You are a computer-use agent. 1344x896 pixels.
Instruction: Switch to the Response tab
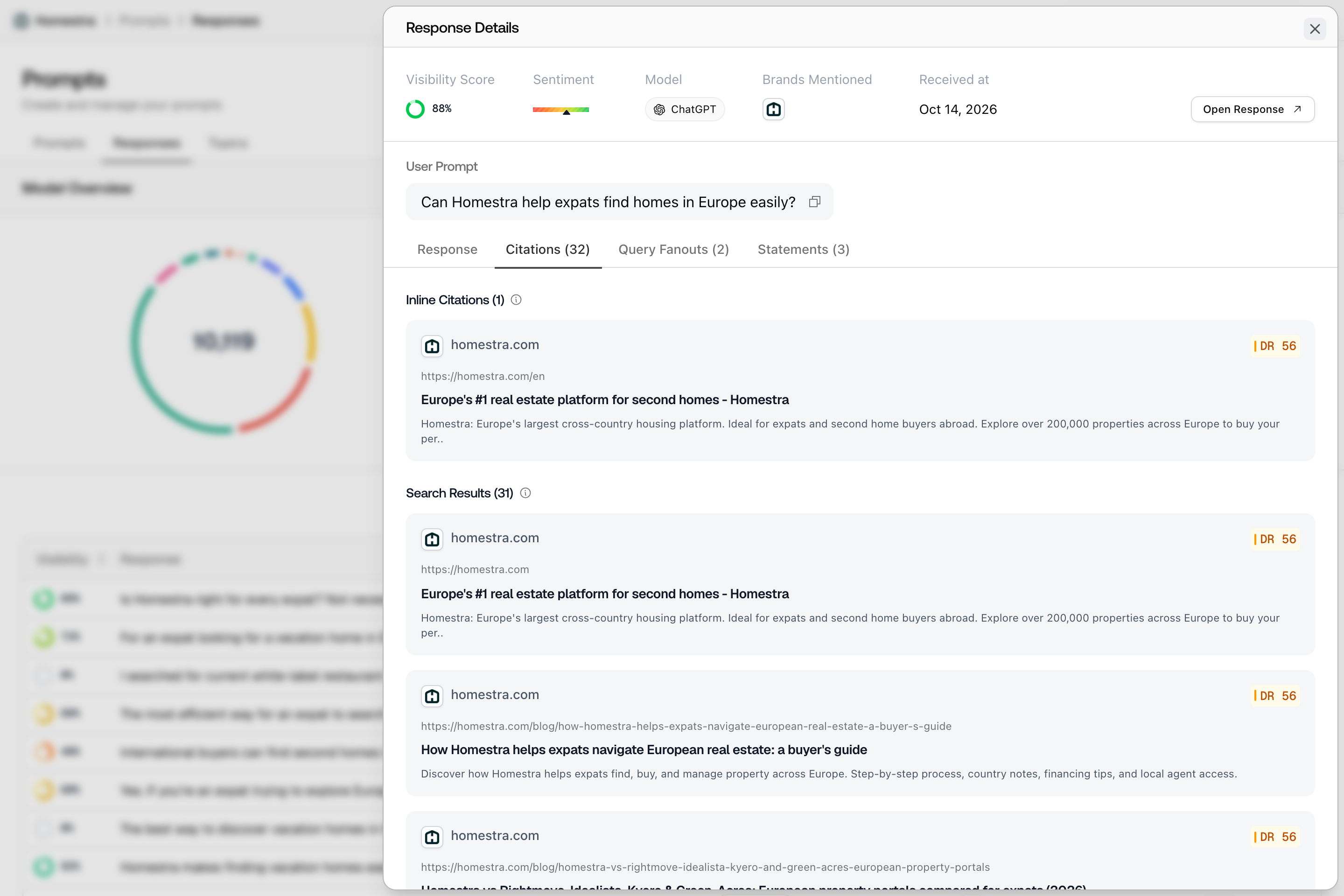(447, 249)
